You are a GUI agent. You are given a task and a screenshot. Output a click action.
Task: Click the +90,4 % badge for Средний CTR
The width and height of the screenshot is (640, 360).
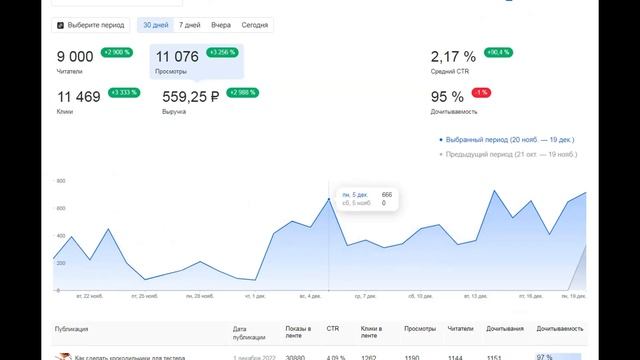click(498, 52)
